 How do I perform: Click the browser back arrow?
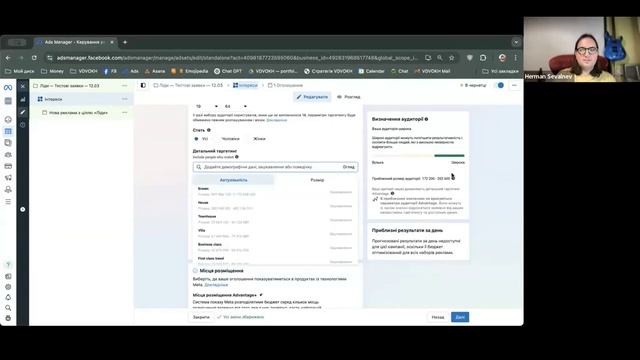8,58
